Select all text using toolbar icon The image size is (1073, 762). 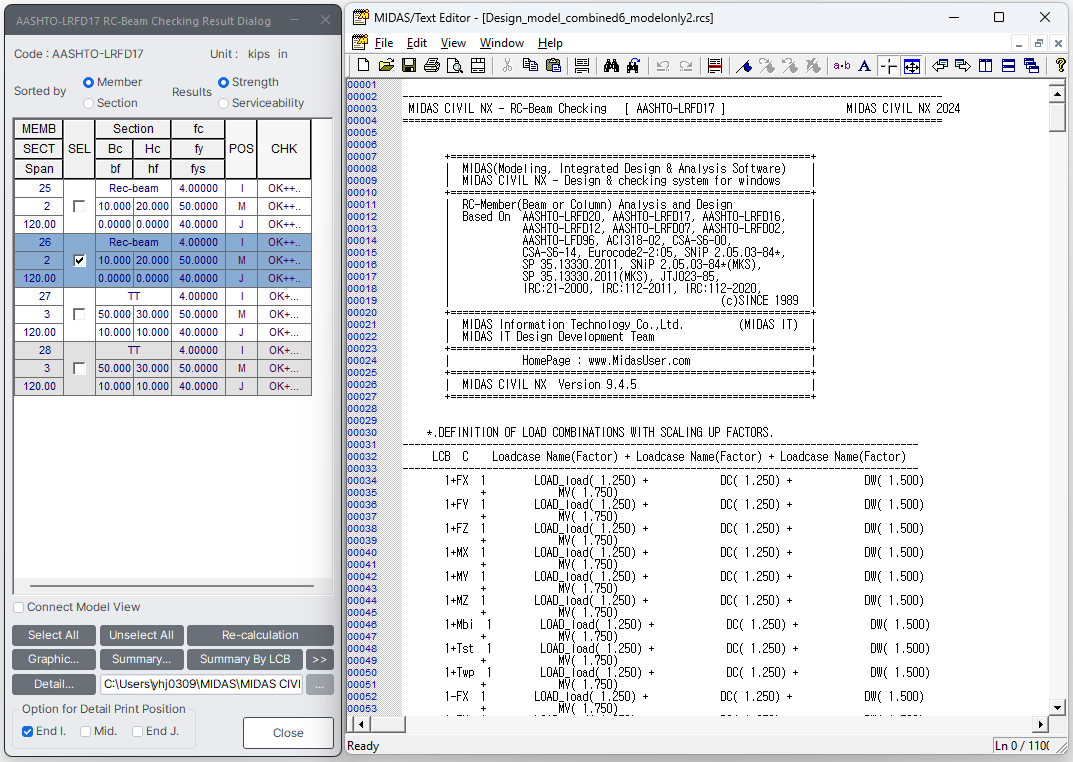click(582, 66)
